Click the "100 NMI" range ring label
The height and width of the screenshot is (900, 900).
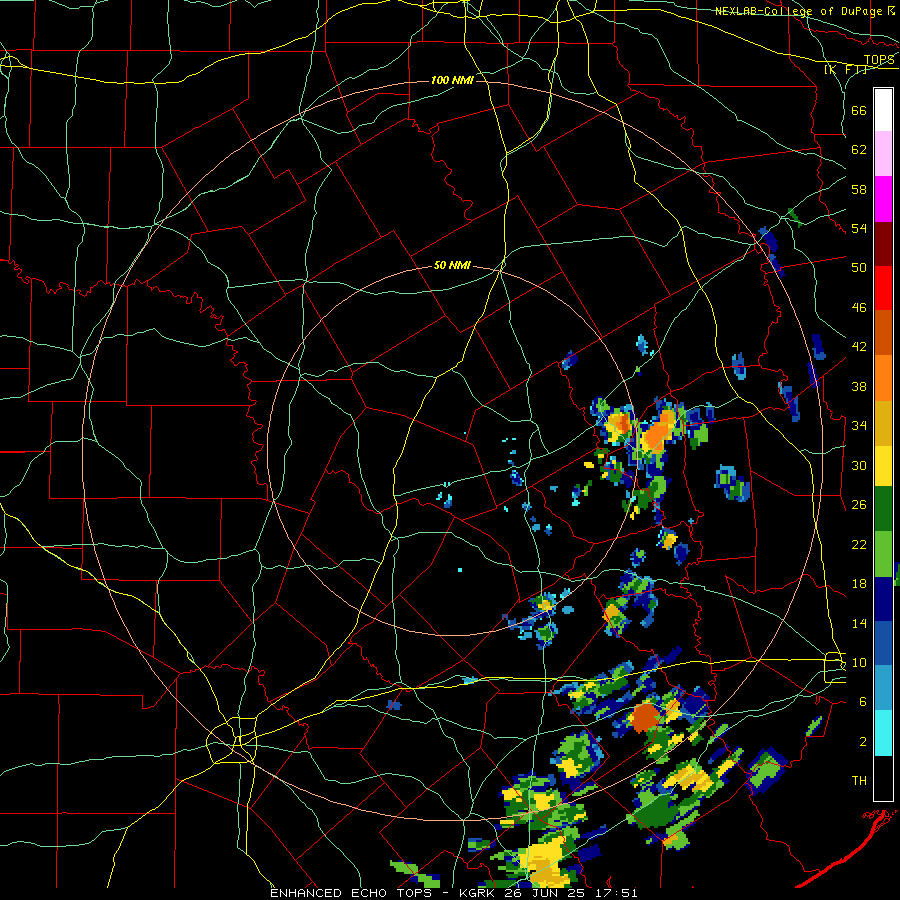point(452,80)
